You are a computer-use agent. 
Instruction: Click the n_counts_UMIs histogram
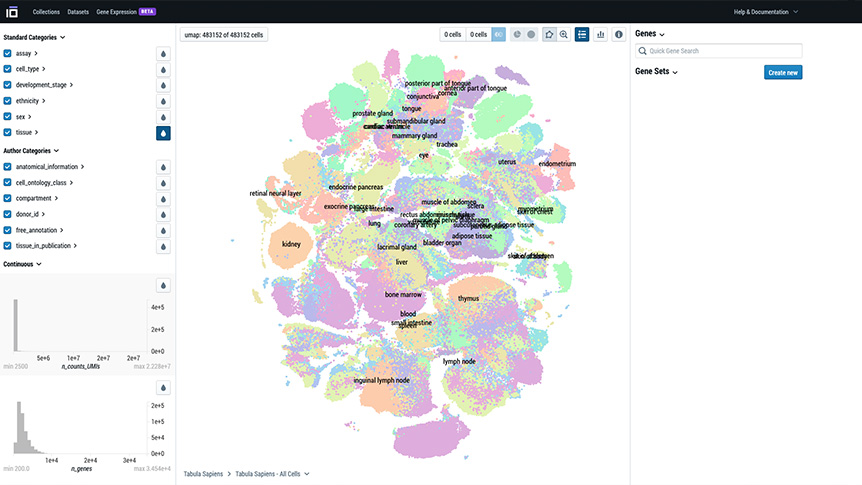[80, 326]
